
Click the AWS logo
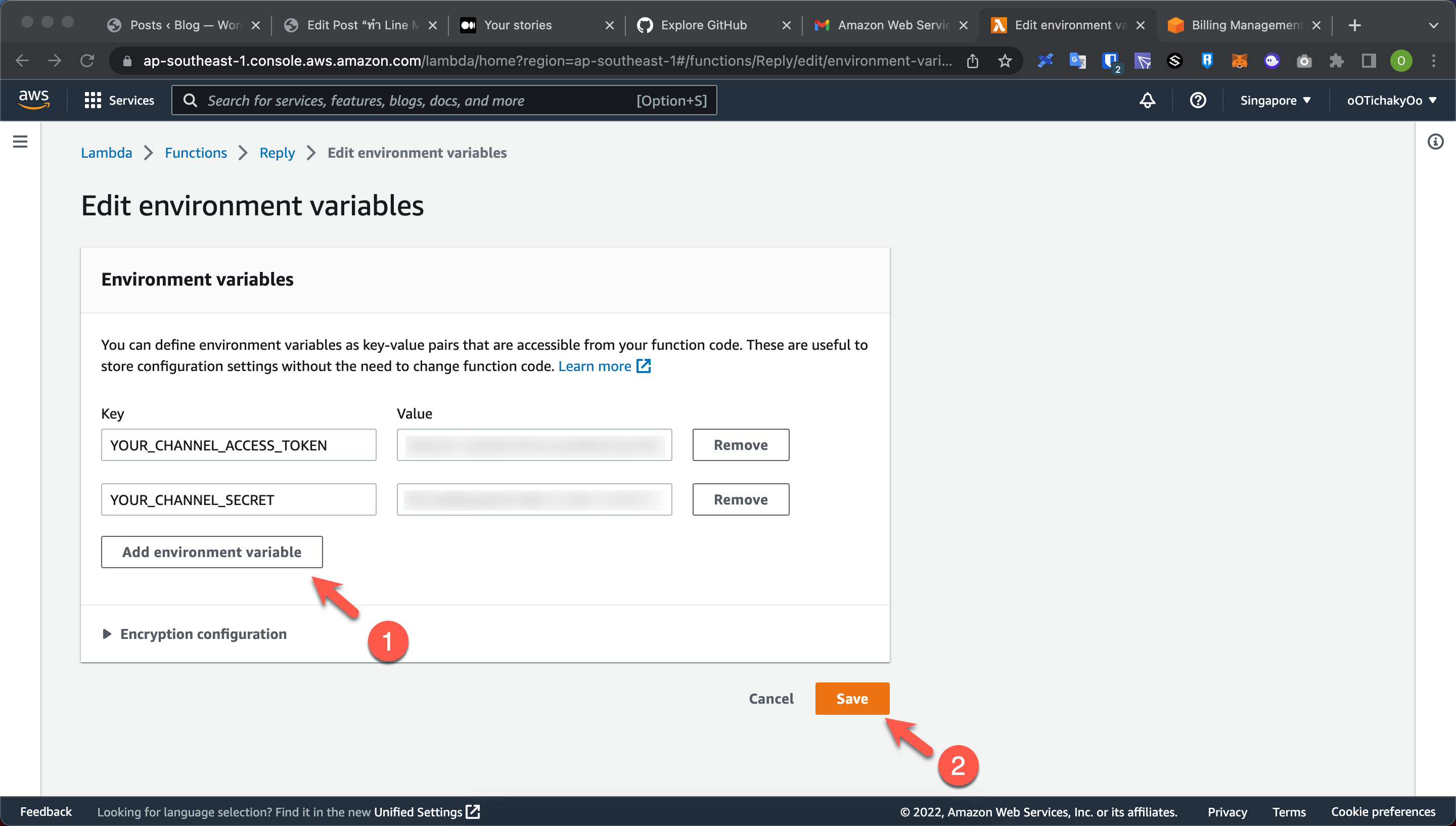pos(33,99)
